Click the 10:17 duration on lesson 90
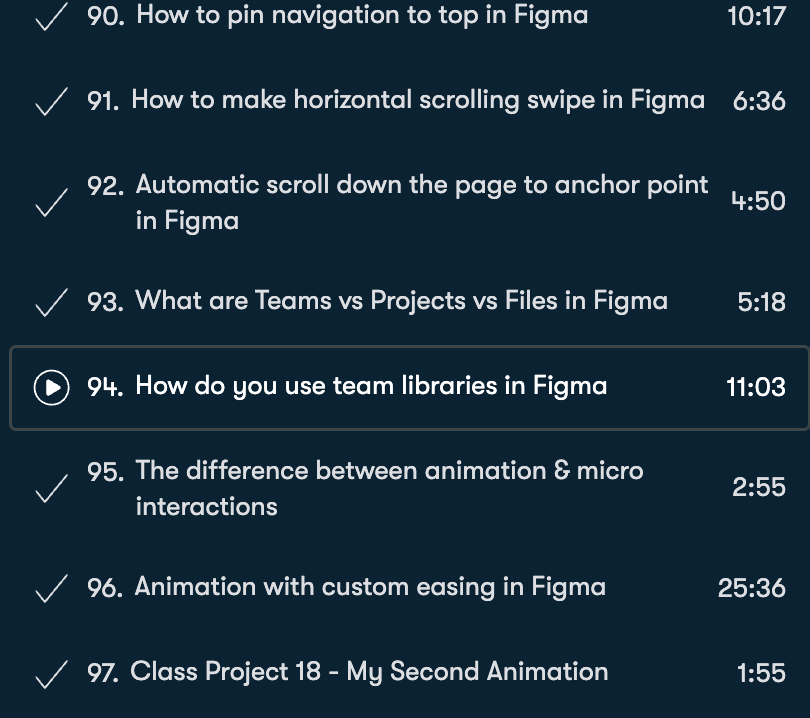Viewport: 810px width, 718px height. click(x=756, y=17)
